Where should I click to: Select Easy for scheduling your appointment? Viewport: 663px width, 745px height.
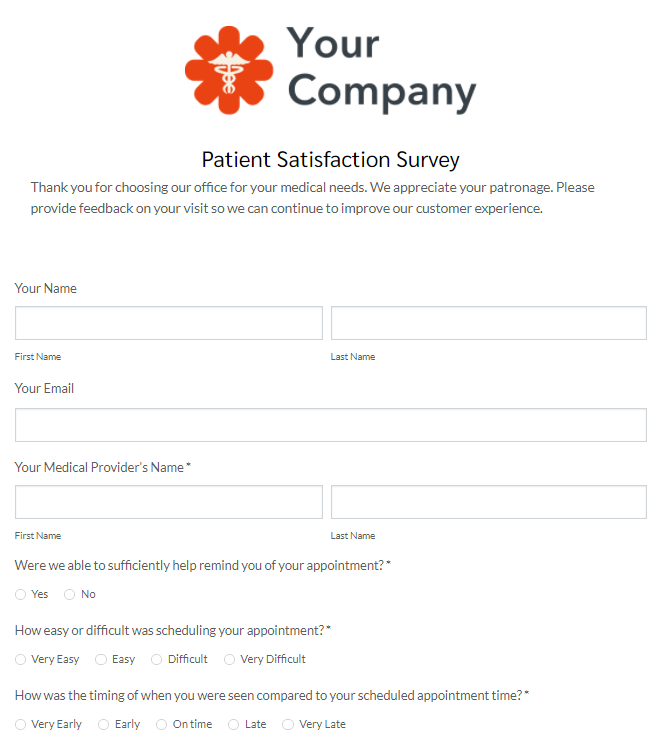click(101, 659)
